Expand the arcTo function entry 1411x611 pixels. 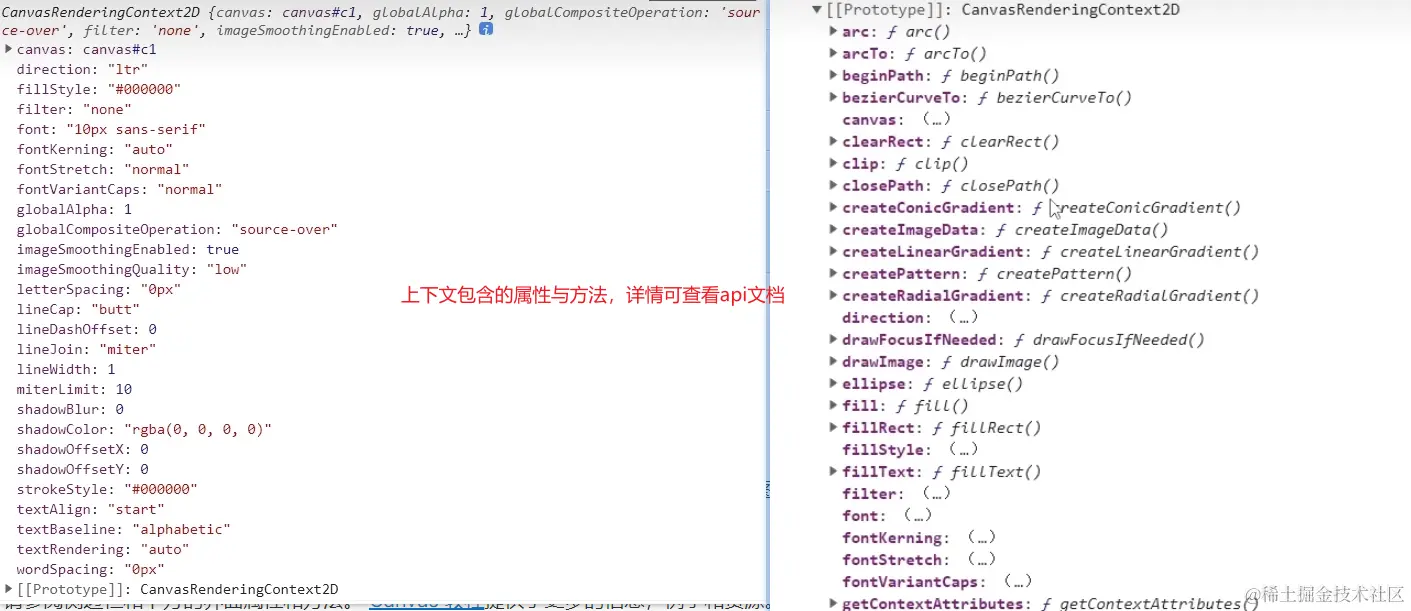pyautogui.click(x=833, y=54)
